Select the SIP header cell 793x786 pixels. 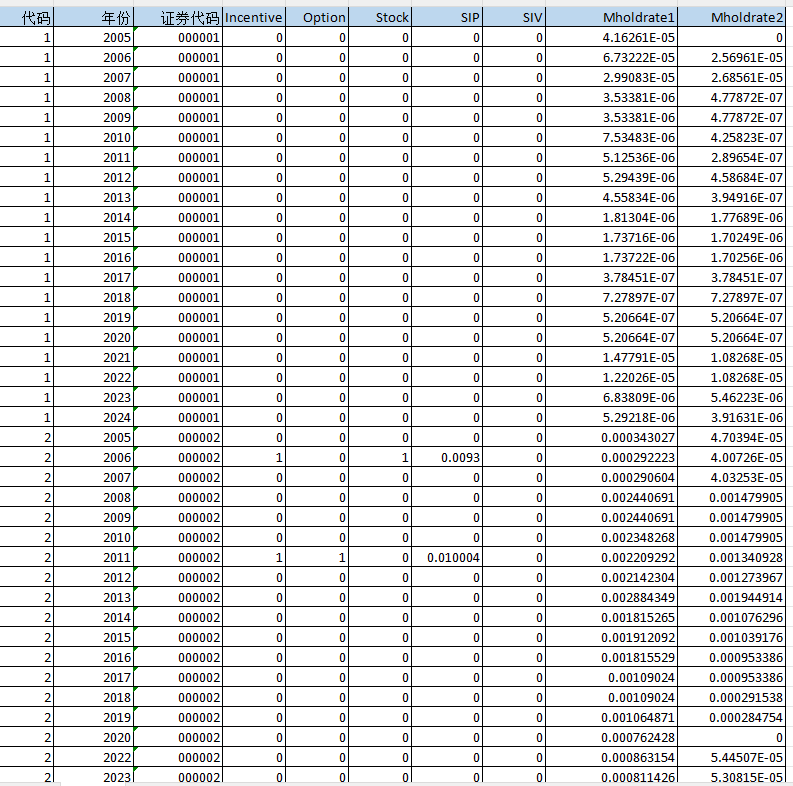pyautogui.click(x=450, y=17)
